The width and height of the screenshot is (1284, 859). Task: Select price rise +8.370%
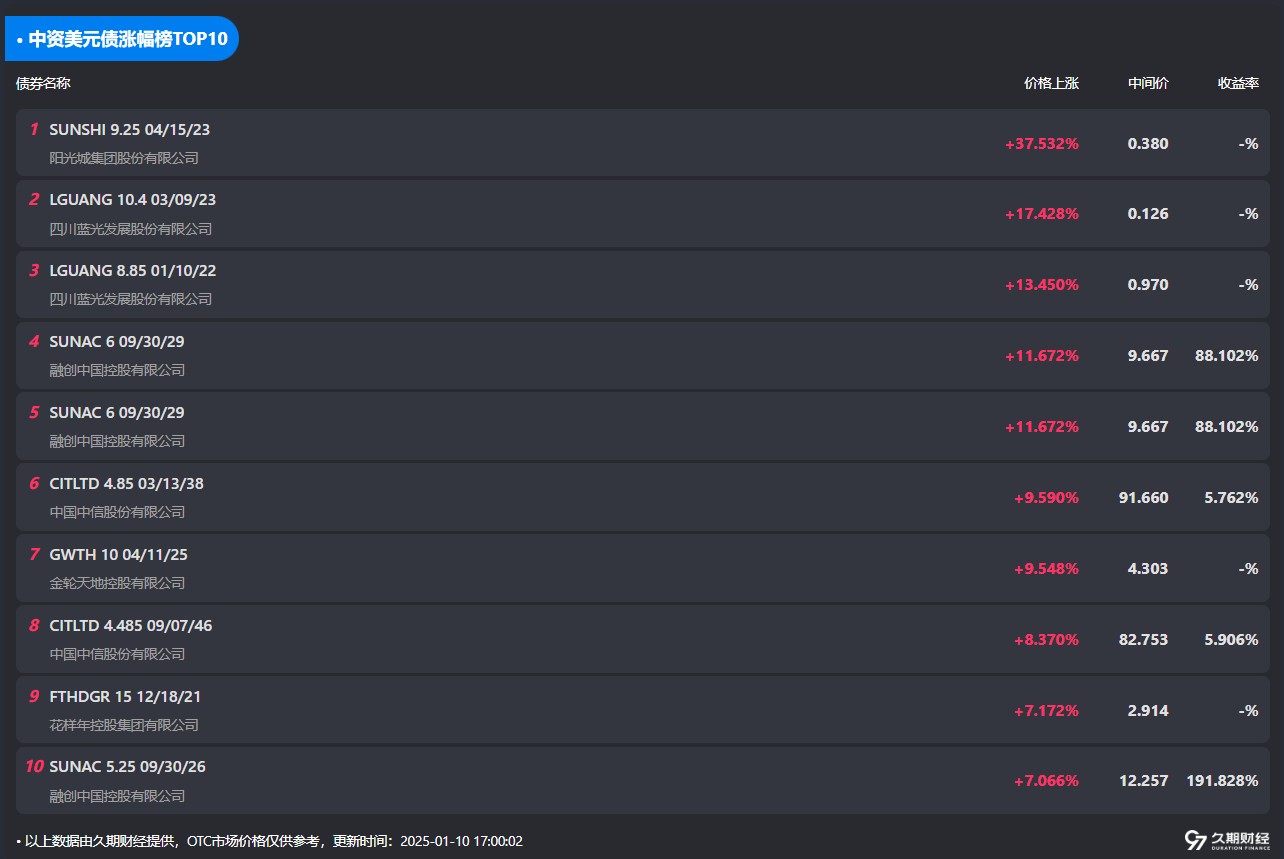1046,639
